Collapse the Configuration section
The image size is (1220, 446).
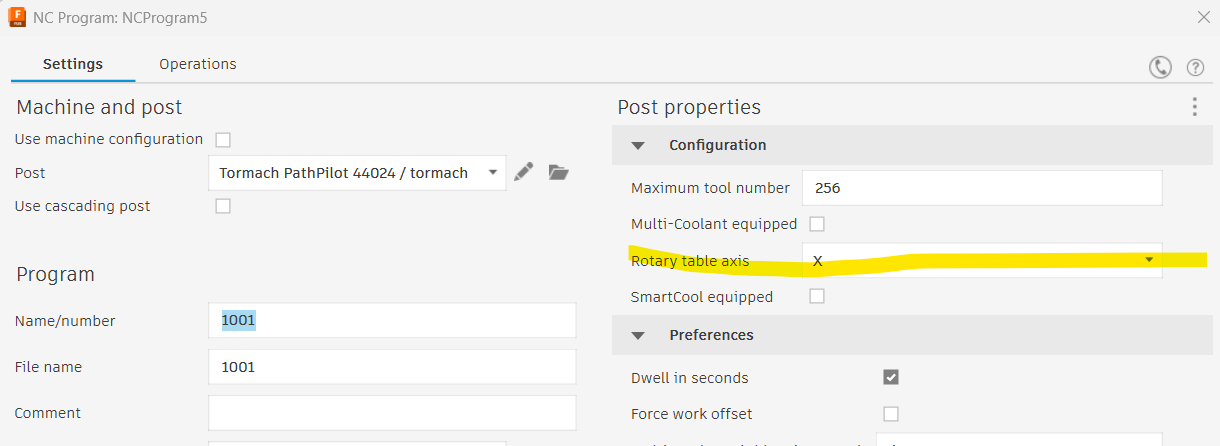pos(638,145)
